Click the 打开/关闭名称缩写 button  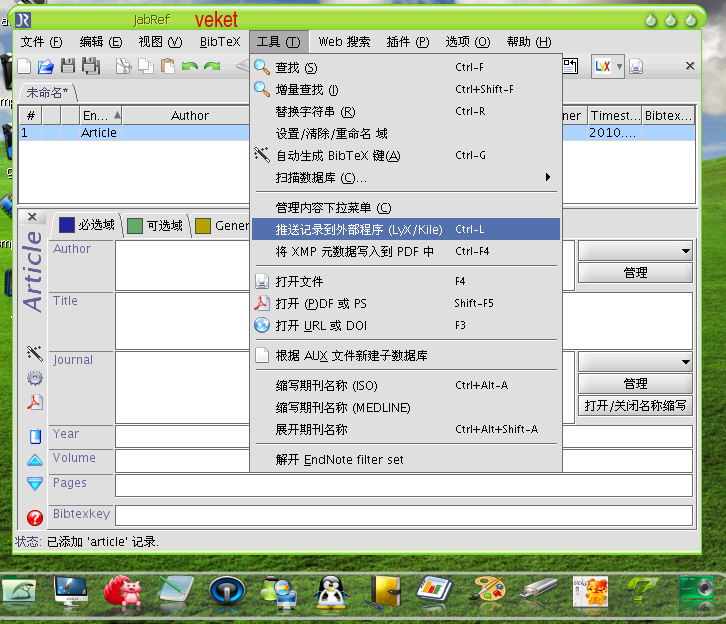pyautogui.click(x=635, y=406)
